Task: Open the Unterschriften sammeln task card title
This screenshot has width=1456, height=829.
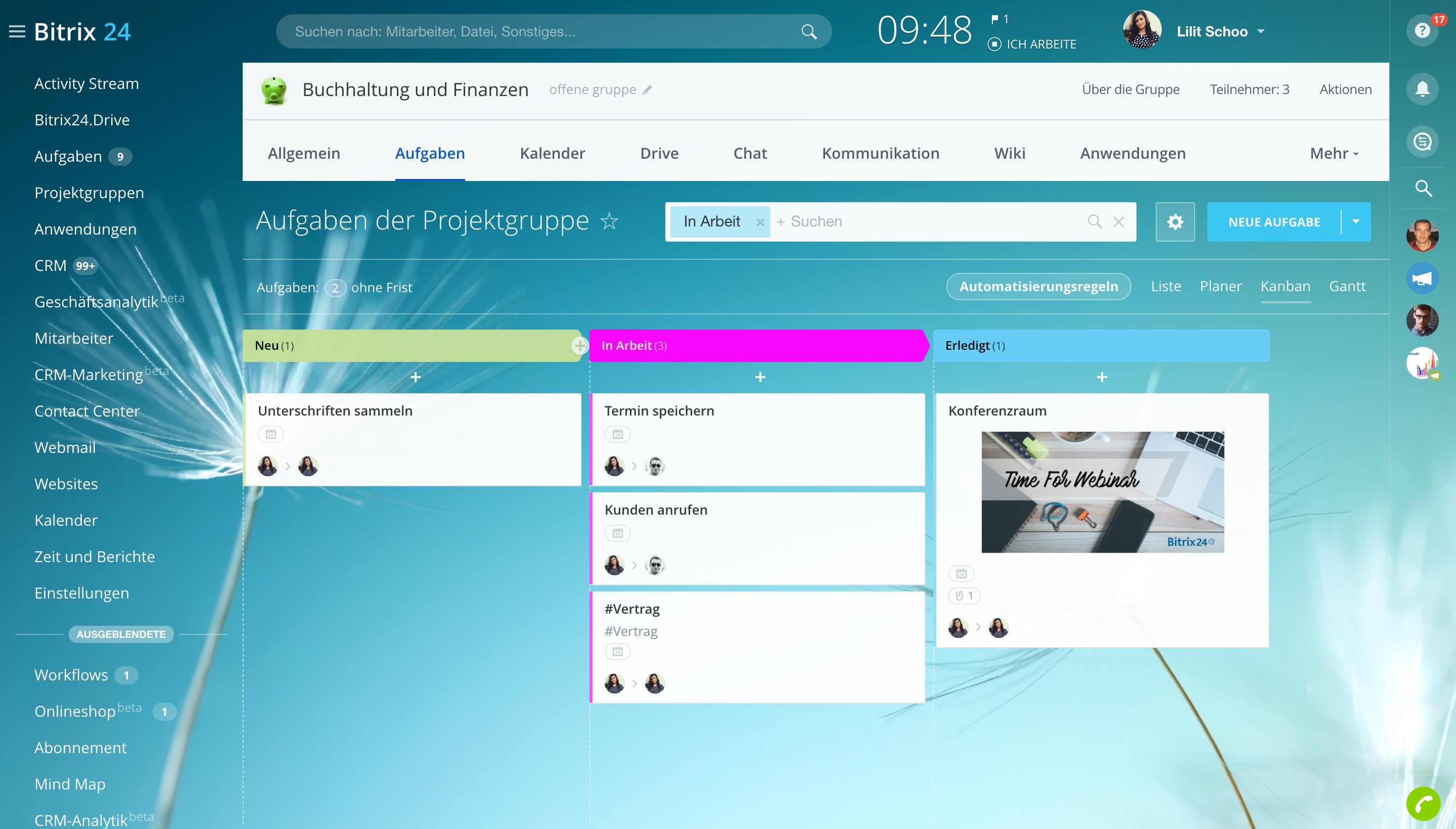Action: (335, 411)
